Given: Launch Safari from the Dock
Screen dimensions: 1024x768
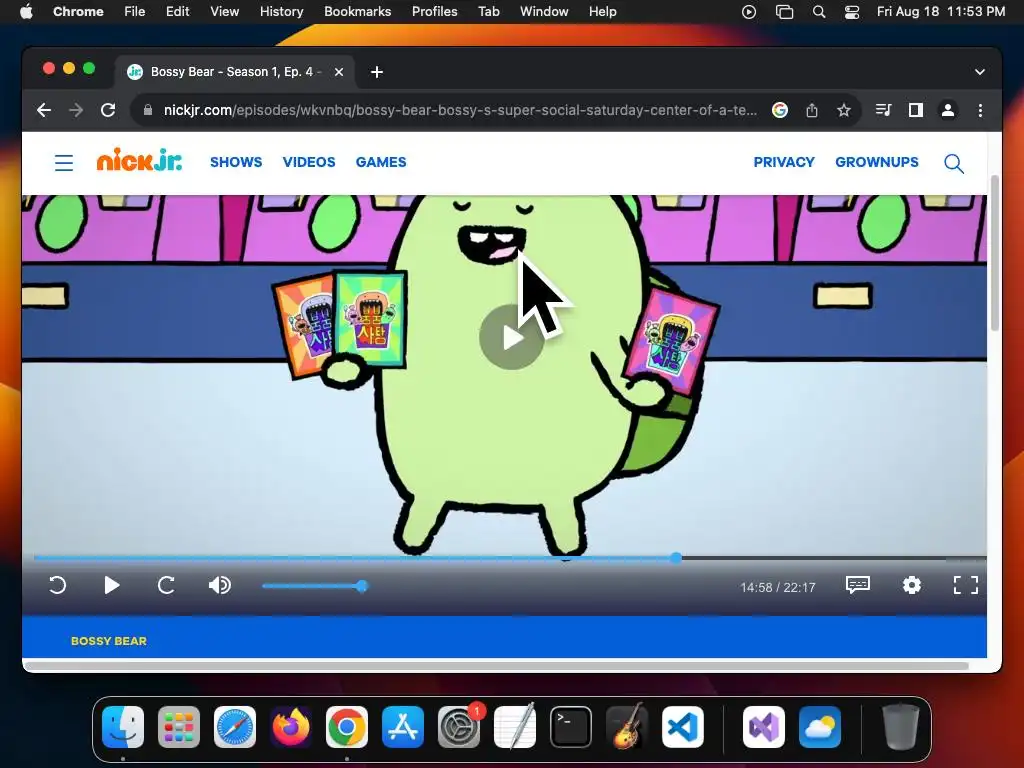Looking at the screenshot, I should pyautogui.click(x=235, y=727).
